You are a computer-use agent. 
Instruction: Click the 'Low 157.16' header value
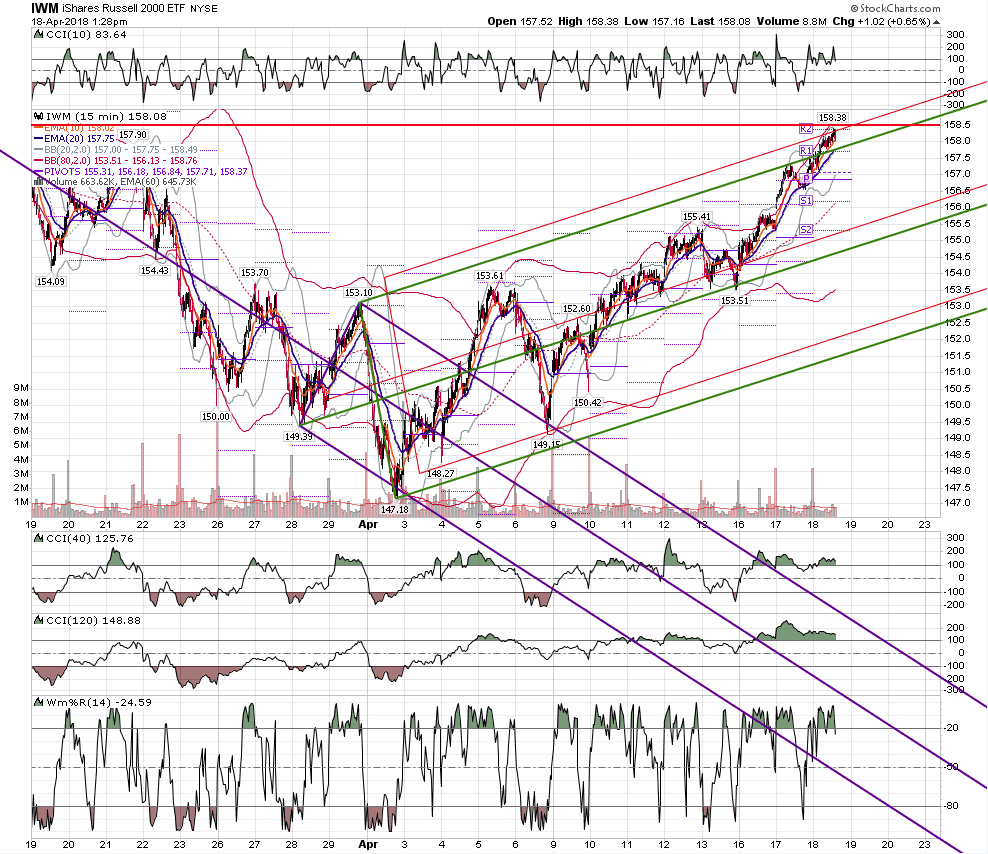coord(654,21)
